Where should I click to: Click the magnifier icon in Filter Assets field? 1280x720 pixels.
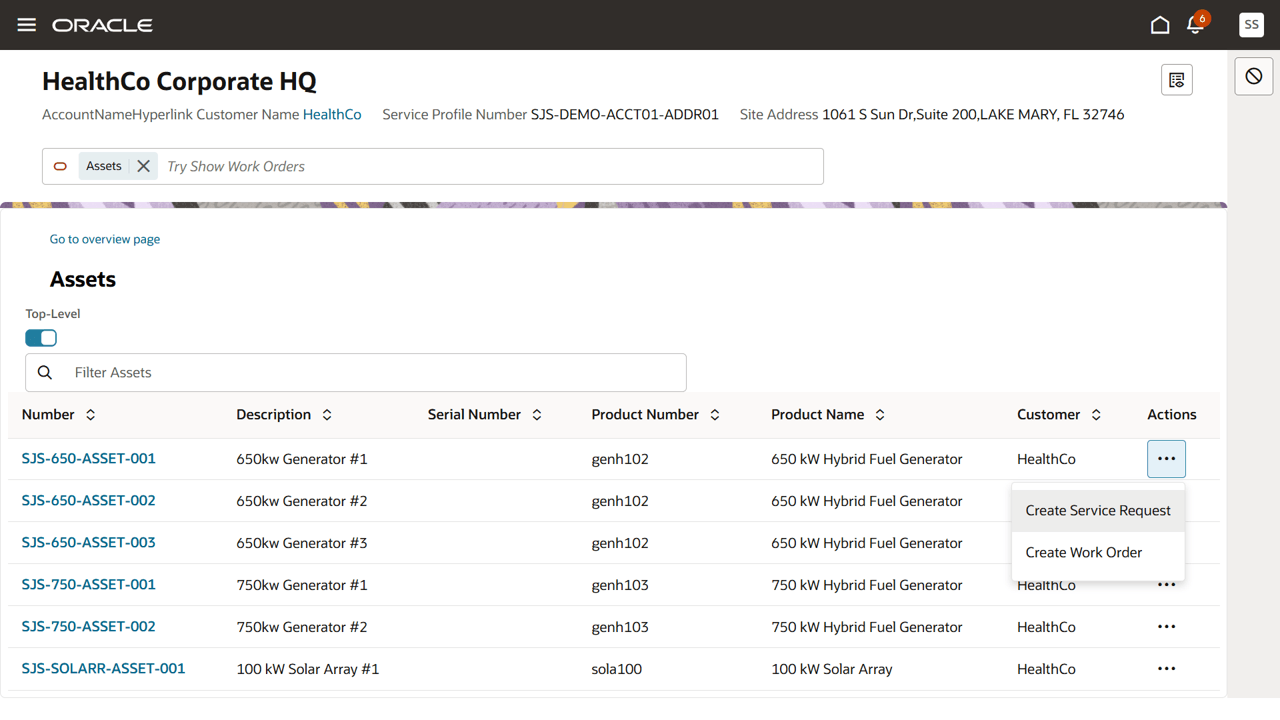[45, 371]
